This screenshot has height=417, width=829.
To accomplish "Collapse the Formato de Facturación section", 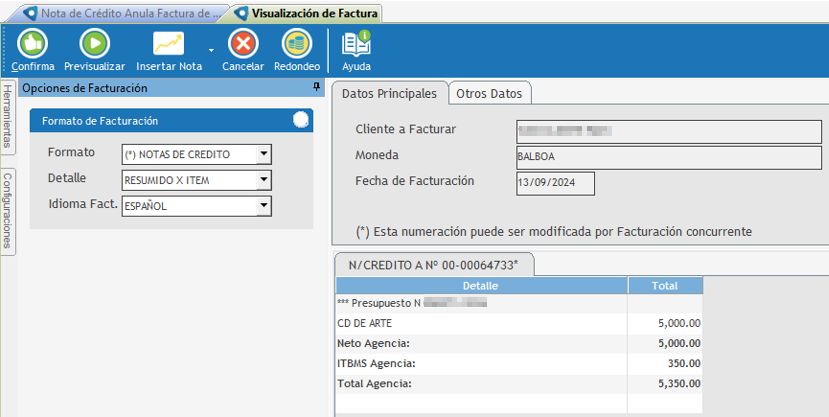I will coord(301,120).
